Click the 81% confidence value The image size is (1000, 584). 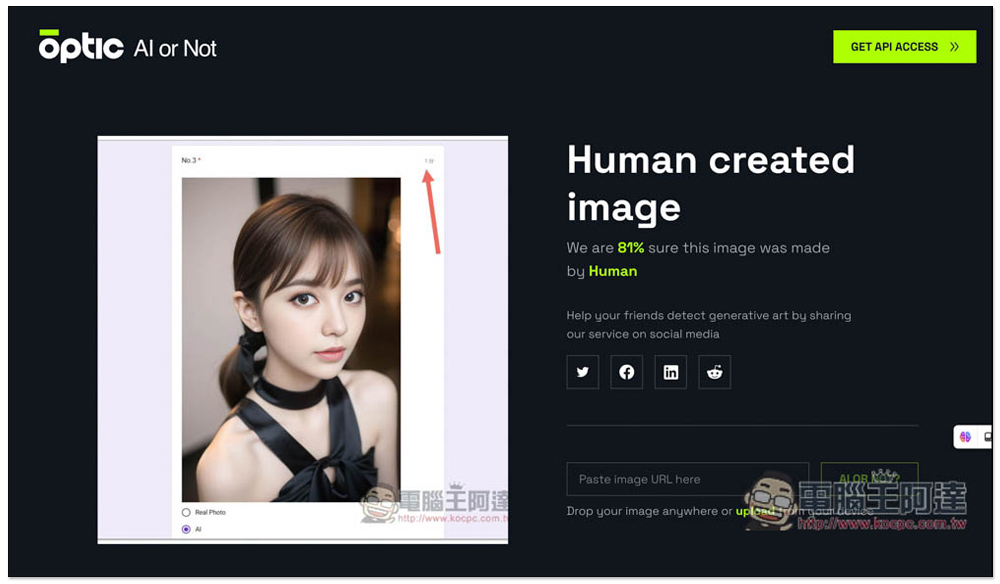pos(630,247)
